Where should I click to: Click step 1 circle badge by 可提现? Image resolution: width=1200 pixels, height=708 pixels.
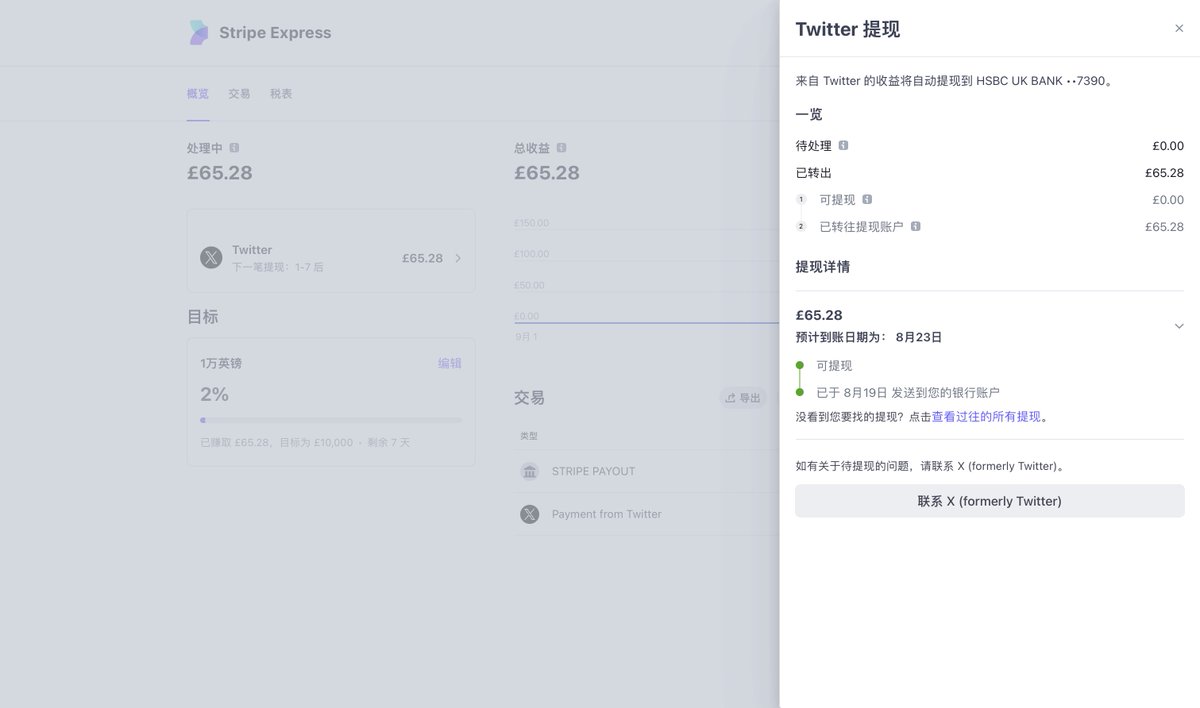pyautogui.click(x=801, y=200)
